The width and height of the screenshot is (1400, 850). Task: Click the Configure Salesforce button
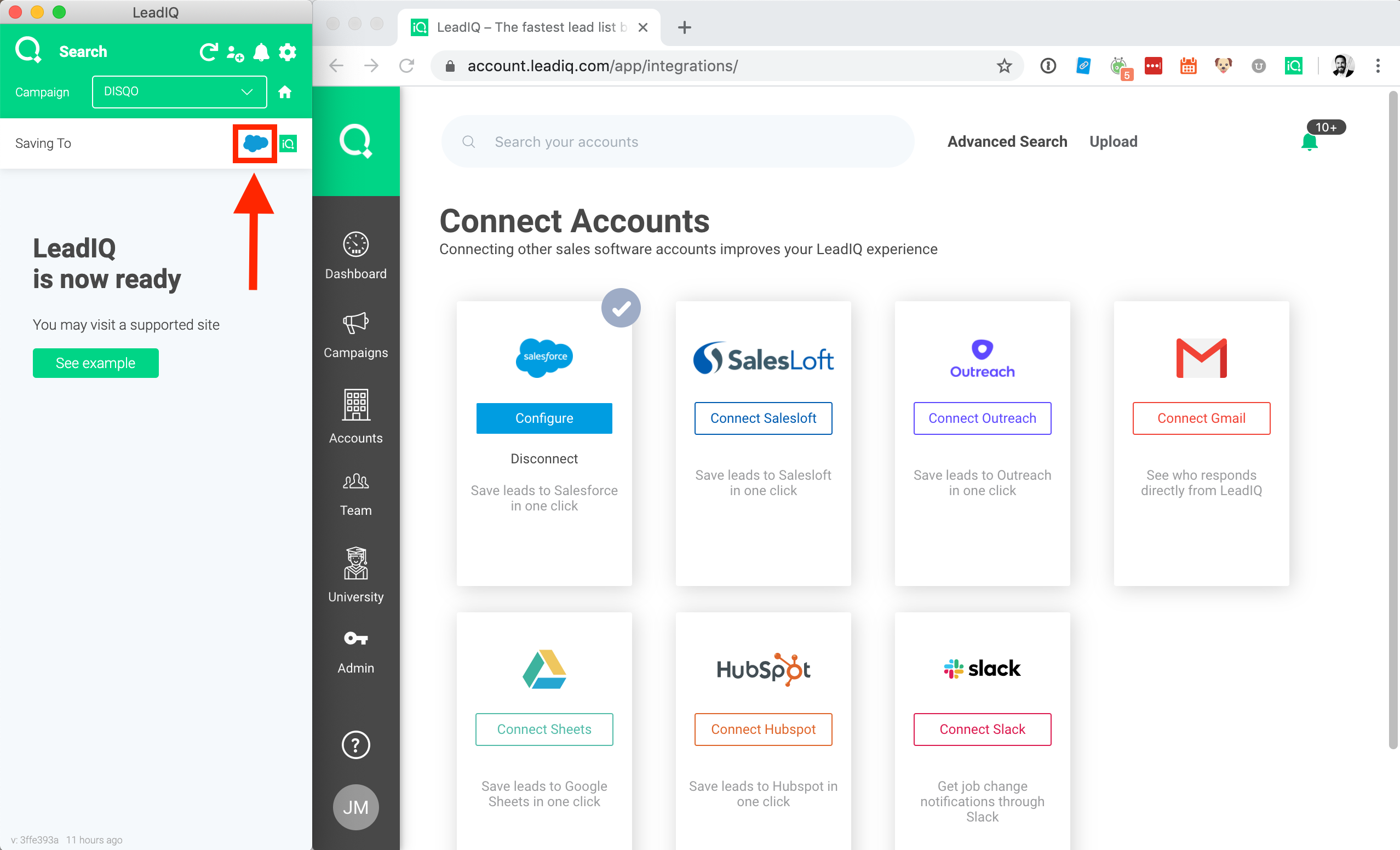pos(544,418)
